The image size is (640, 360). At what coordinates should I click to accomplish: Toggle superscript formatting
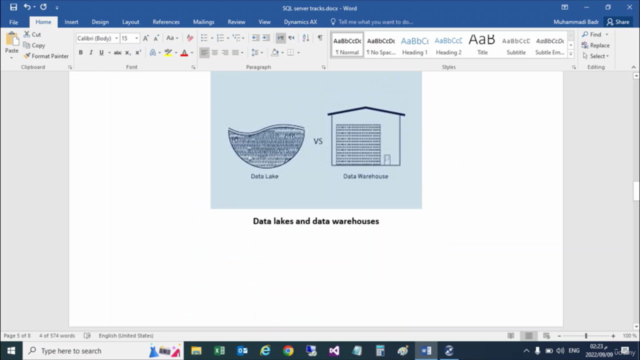[138, 52]
